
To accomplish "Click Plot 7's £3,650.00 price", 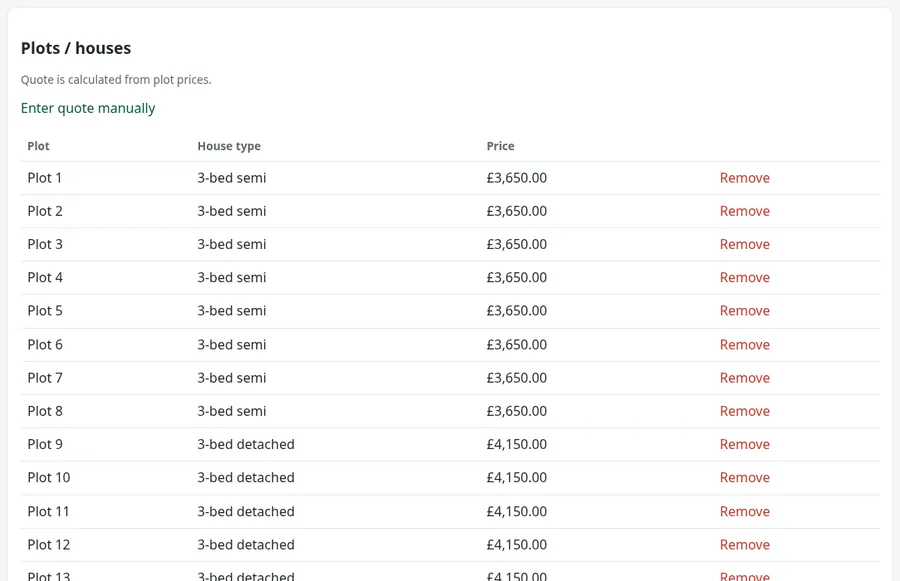I will pyautogui.click(x=517, y=378).
